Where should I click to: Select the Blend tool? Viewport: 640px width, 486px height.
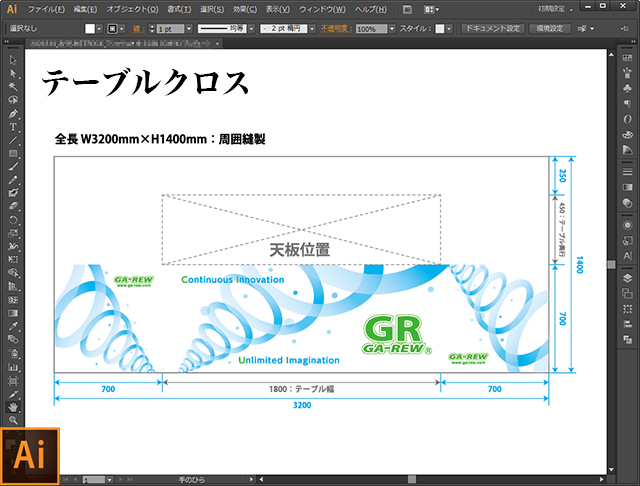(x=13, y=340)
